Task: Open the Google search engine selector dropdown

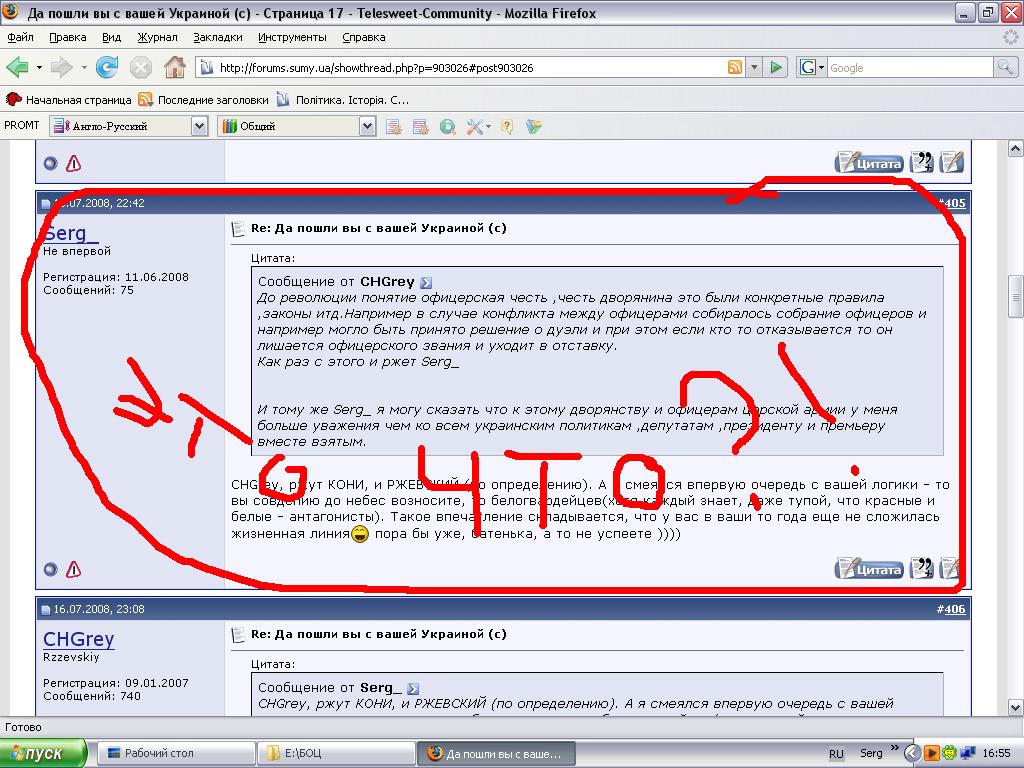Action: pos(812,68)
